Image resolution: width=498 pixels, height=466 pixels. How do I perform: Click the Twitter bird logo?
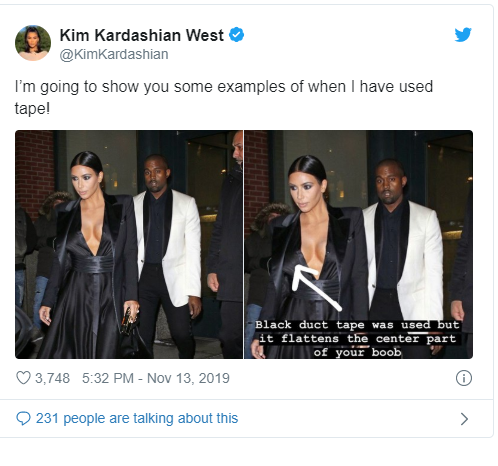[463, 34]
